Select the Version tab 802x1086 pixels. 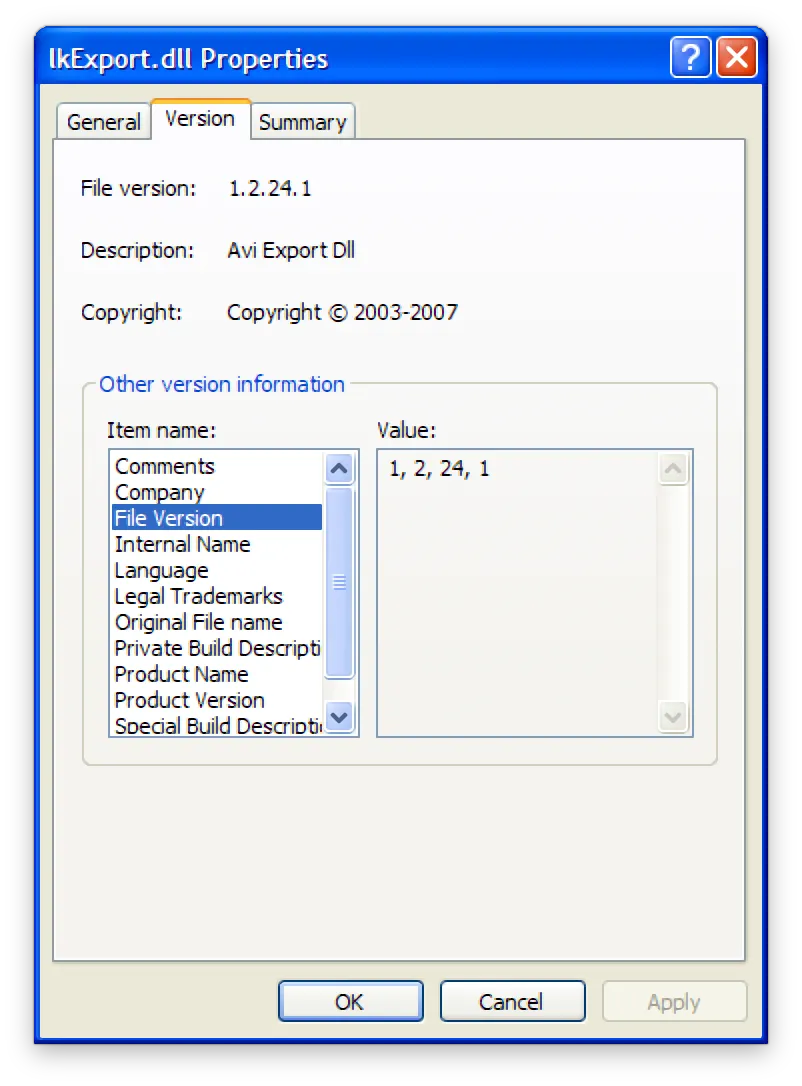[x=200, y=119]
